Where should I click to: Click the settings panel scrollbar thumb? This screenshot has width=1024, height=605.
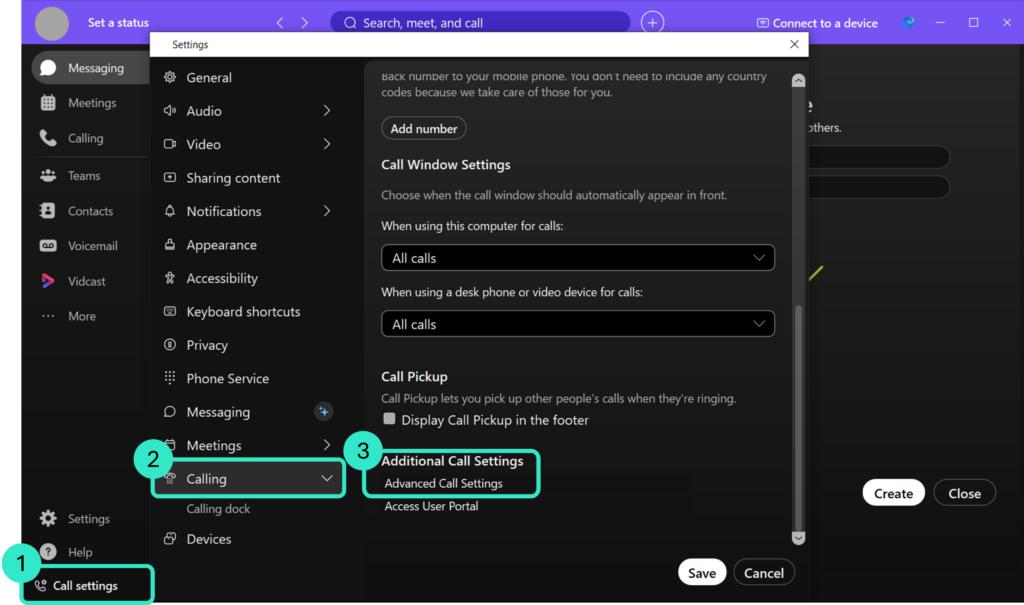[x=798, y=418]
